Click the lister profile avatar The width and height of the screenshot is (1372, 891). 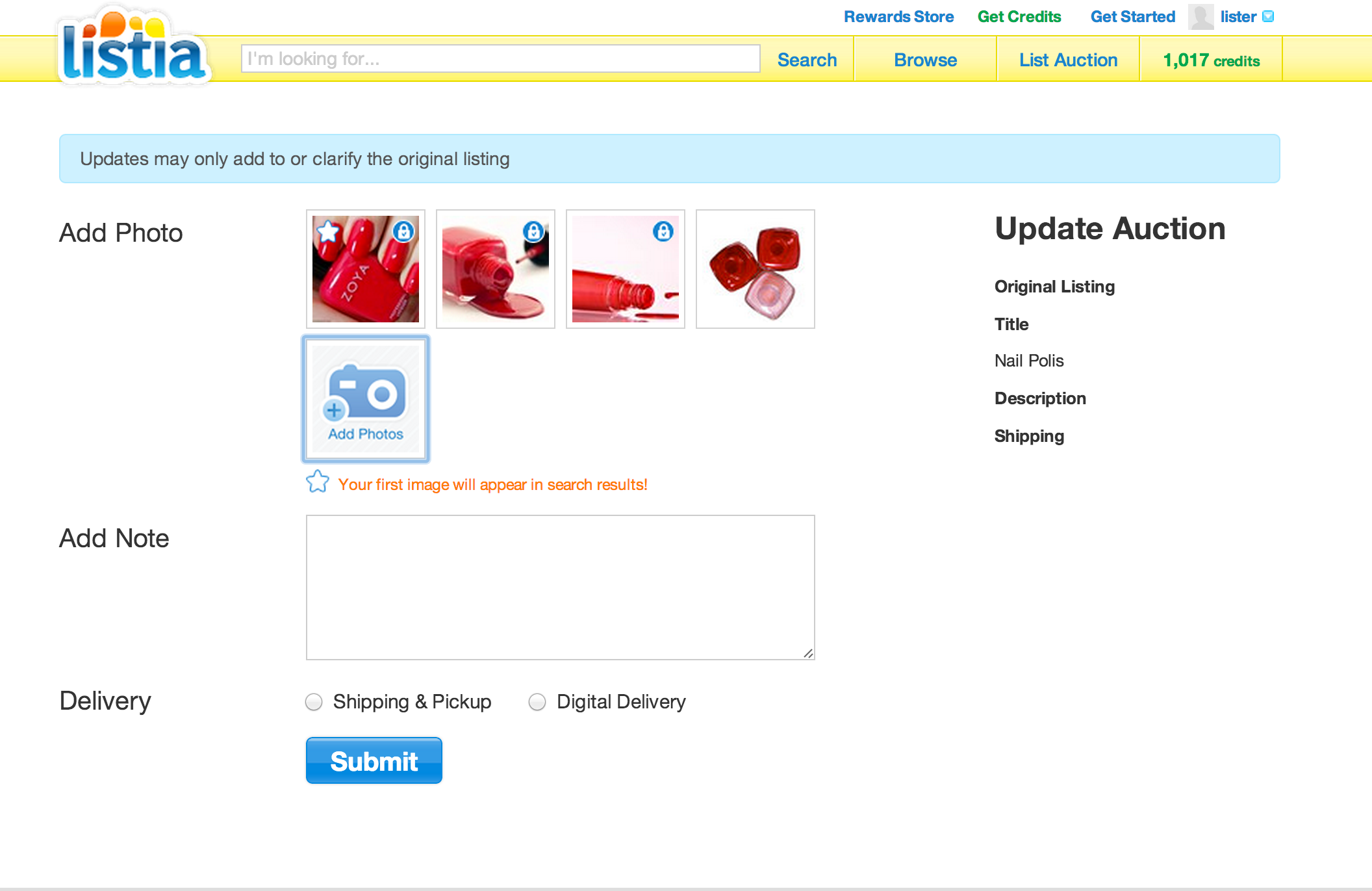point(1200,17)
